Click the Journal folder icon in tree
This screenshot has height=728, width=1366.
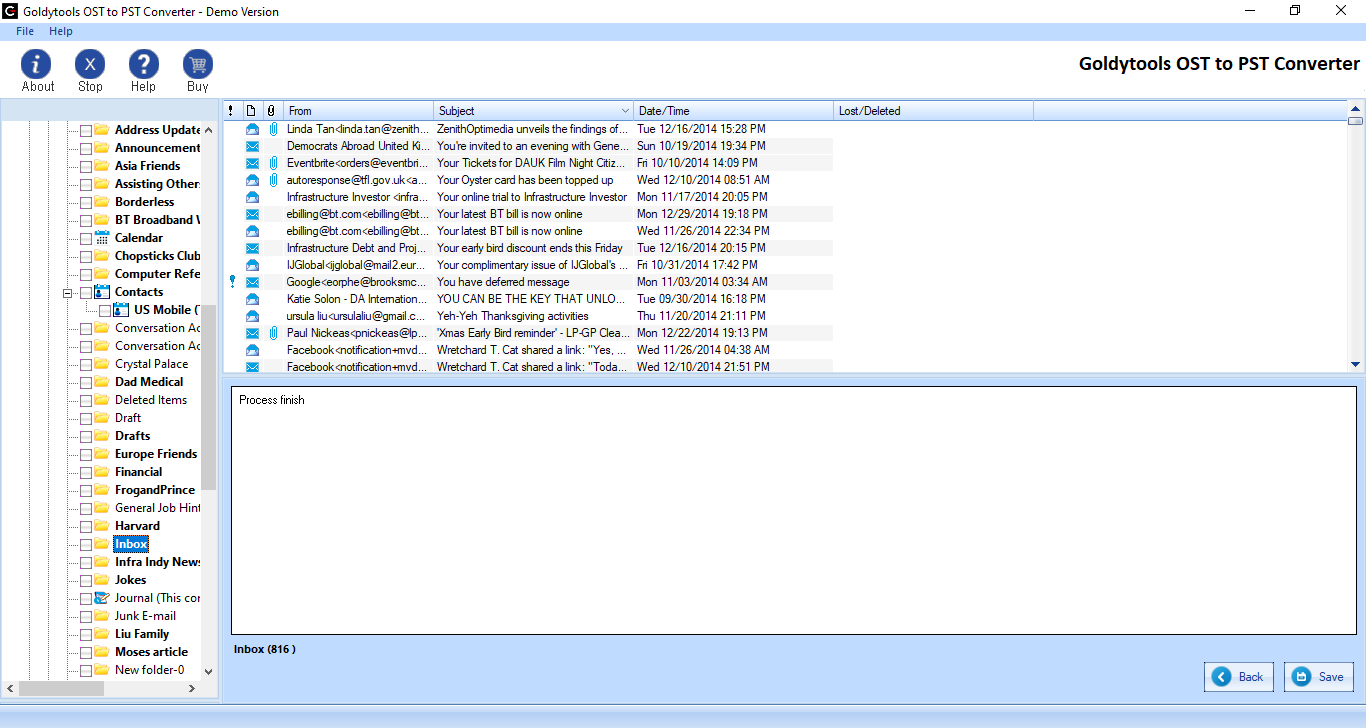(x=102, y=598)
